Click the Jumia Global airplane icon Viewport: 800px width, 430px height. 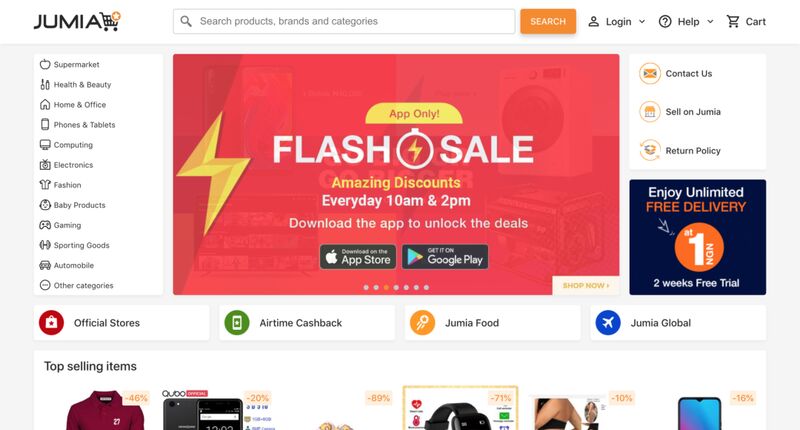608,323
